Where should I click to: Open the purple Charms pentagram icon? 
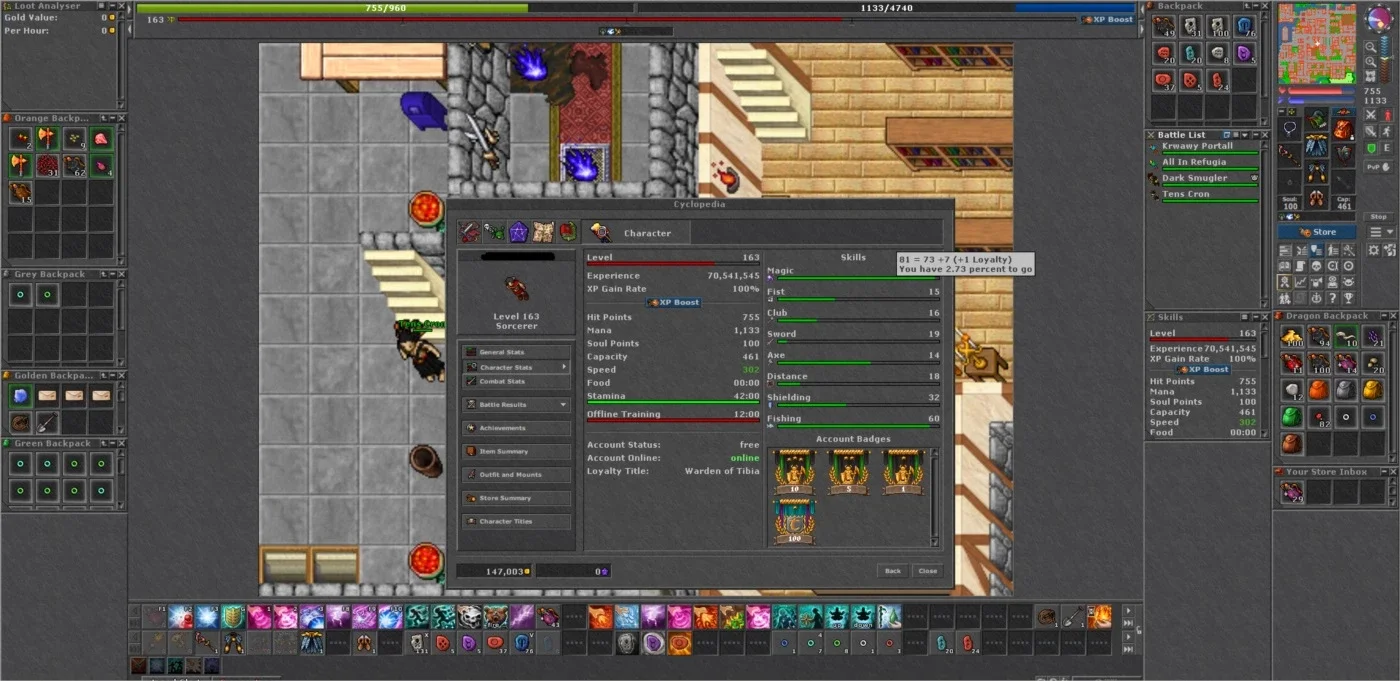point(518,232)
